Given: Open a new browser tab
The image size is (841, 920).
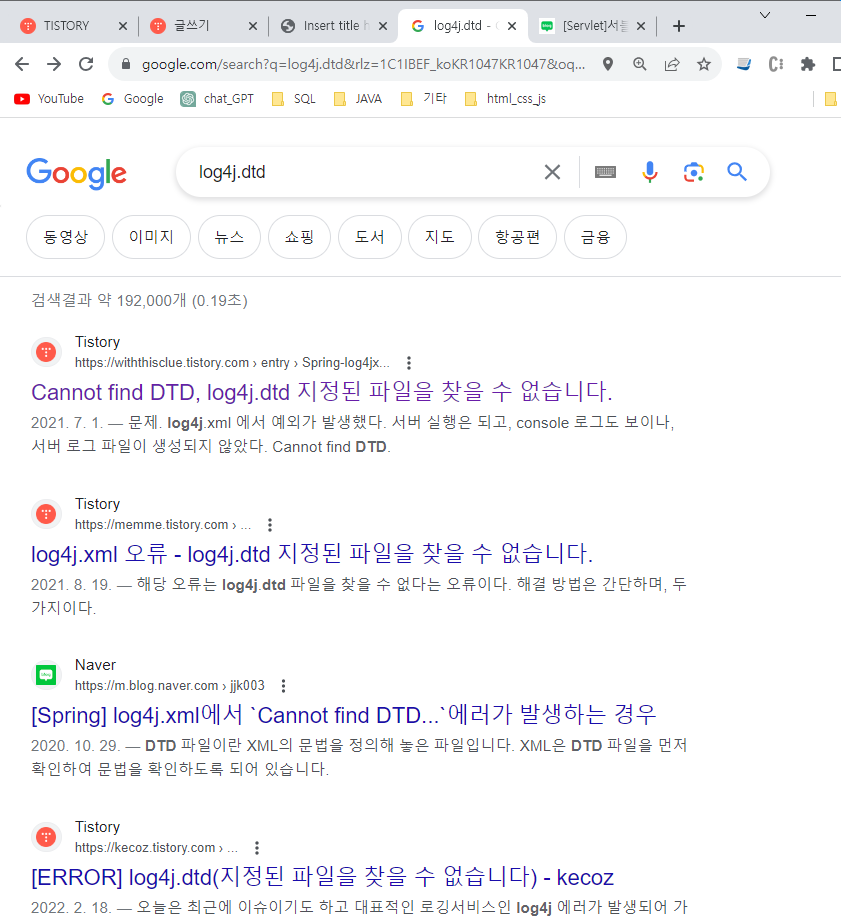Looking at the screenshot, I should click(x=679, y=26).
